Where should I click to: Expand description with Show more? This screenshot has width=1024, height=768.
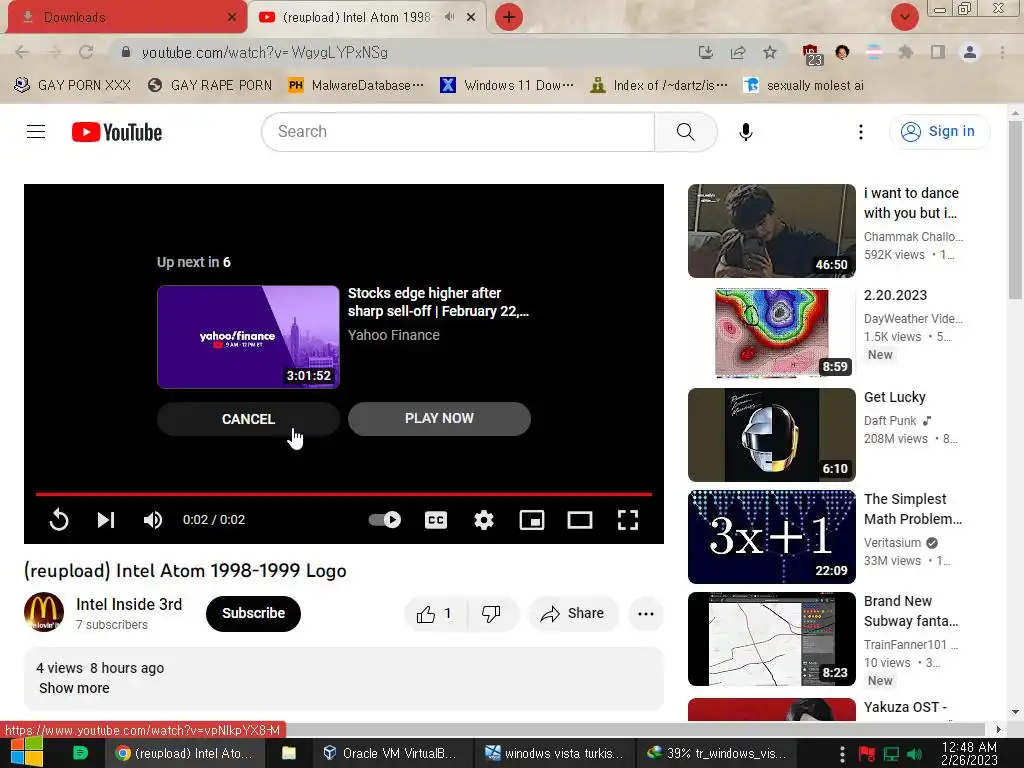coord(74,688)
